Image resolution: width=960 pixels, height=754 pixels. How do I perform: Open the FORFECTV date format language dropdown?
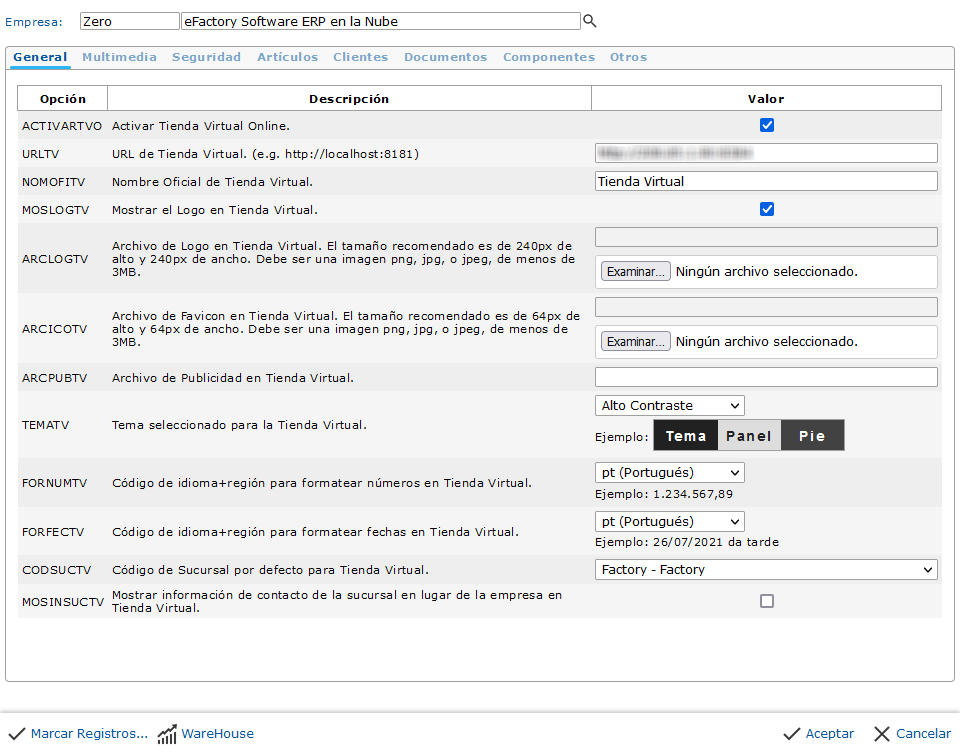click(670, 522)
